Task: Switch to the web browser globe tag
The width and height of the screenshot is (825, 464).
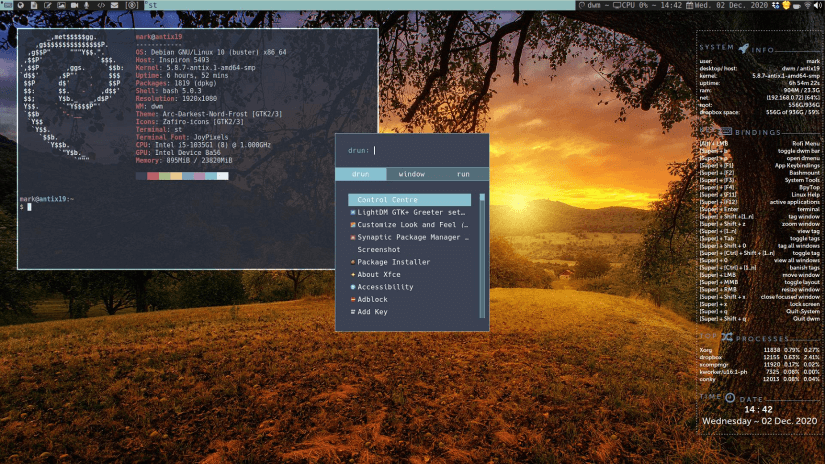Action: (x=21, y=5)
